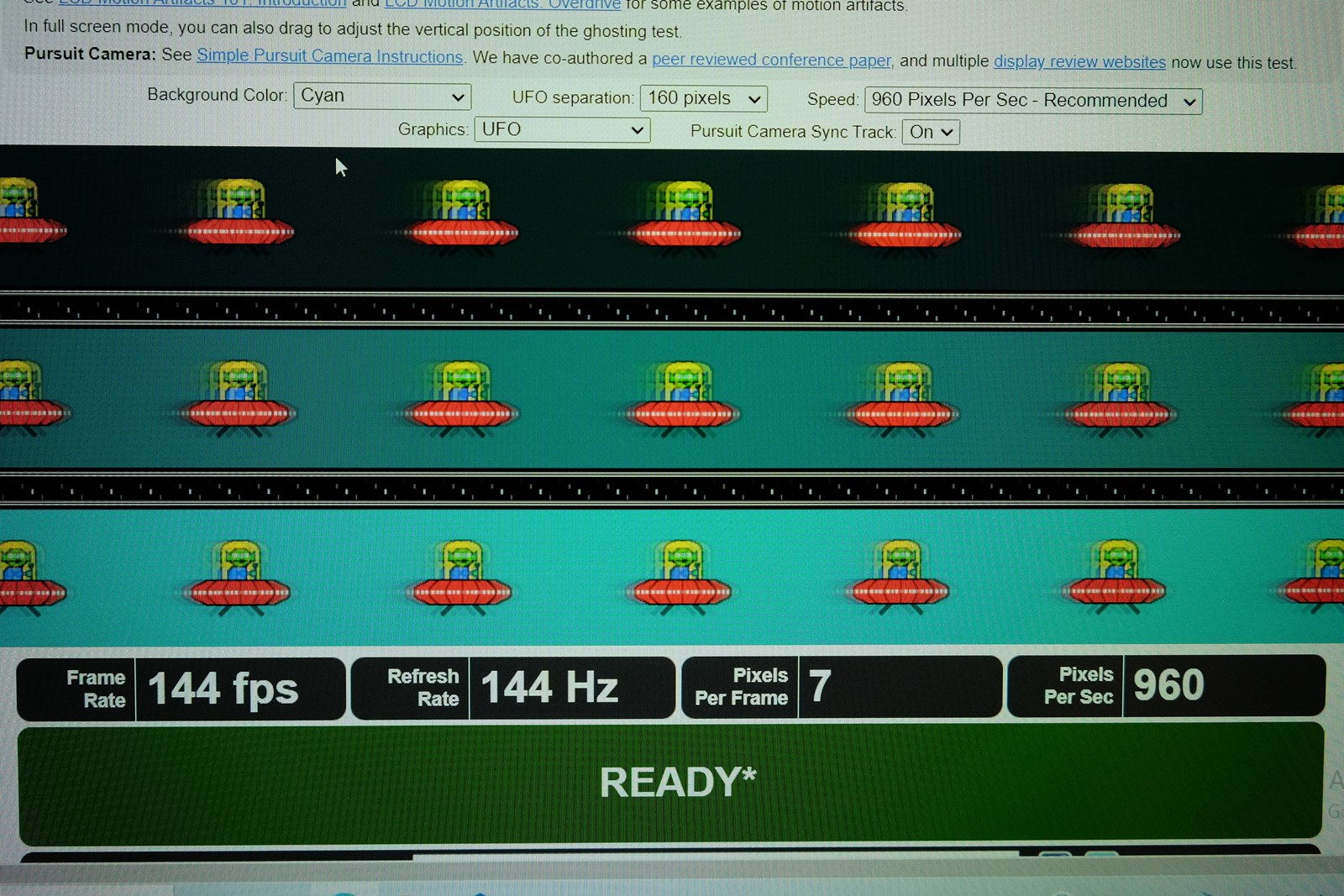
Task: Click the Pixels Per Frame label
Action: pyautogui.click(x=741, y=687)
